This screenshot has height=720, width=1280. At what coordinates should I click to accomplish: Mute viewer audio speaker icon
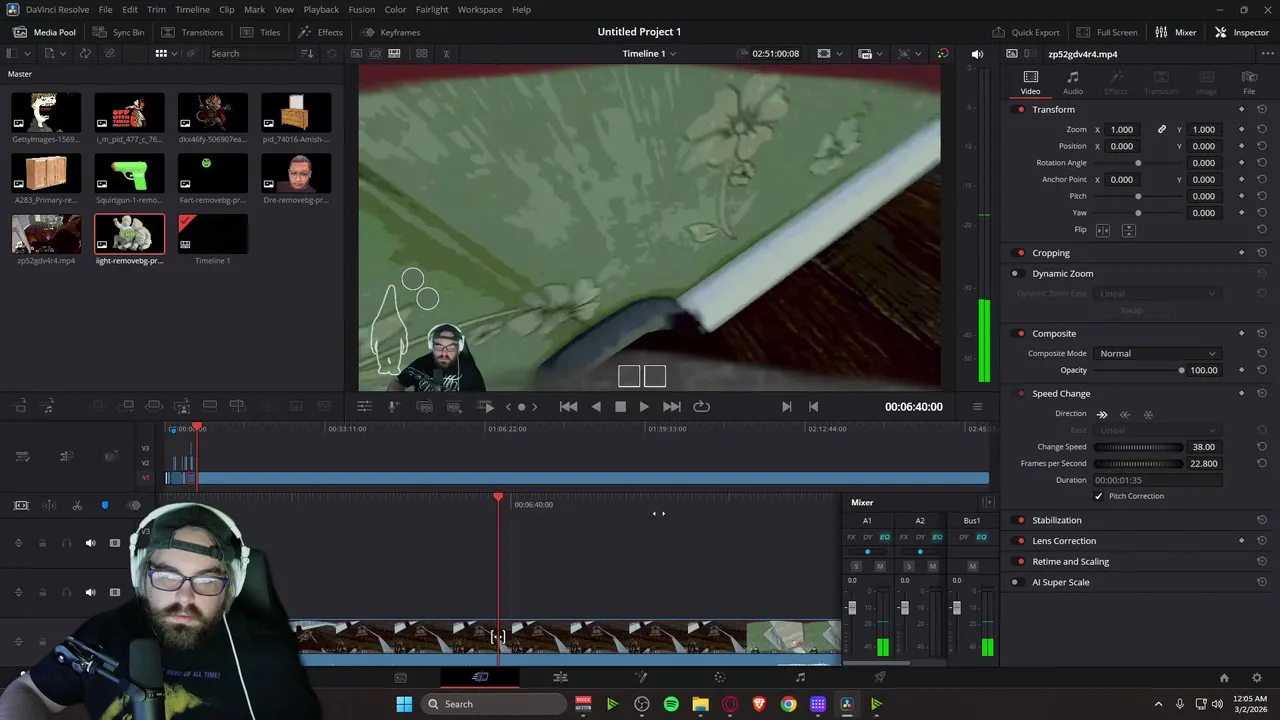pyautogui.click(x=977, y=53)
